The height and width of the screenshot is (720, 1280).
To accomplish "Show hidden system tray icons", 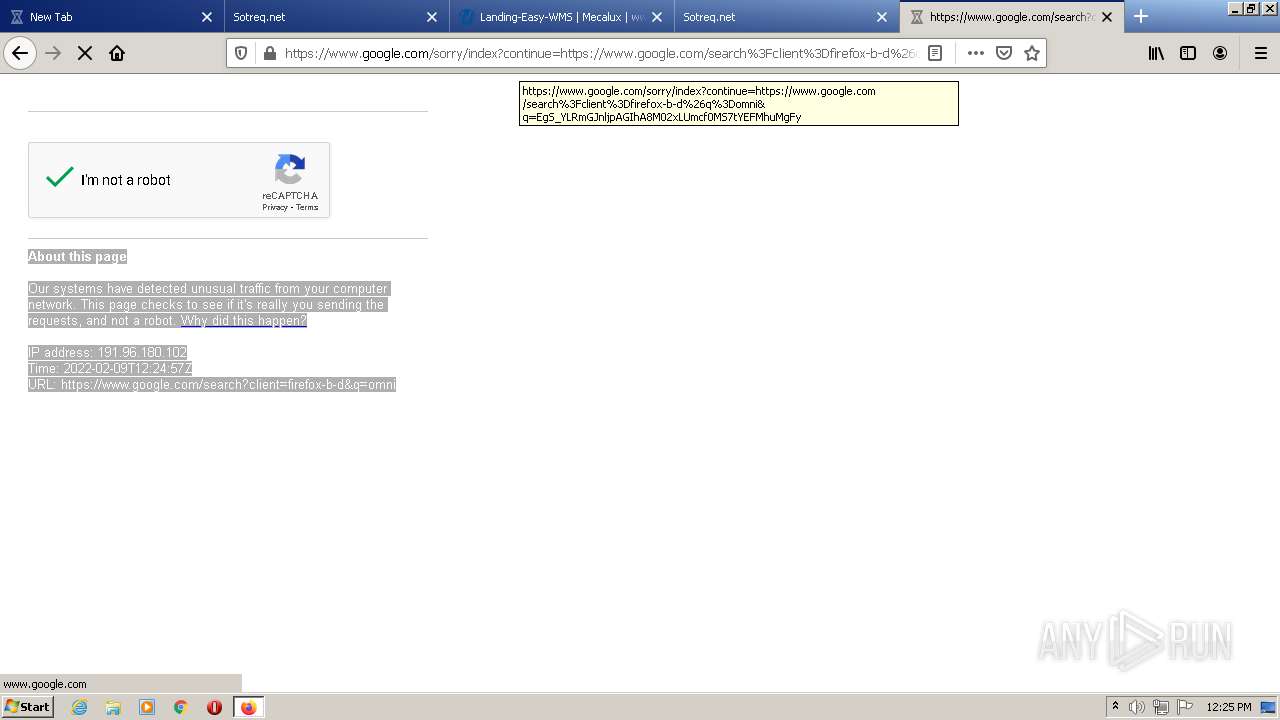I will point(1115,707).
